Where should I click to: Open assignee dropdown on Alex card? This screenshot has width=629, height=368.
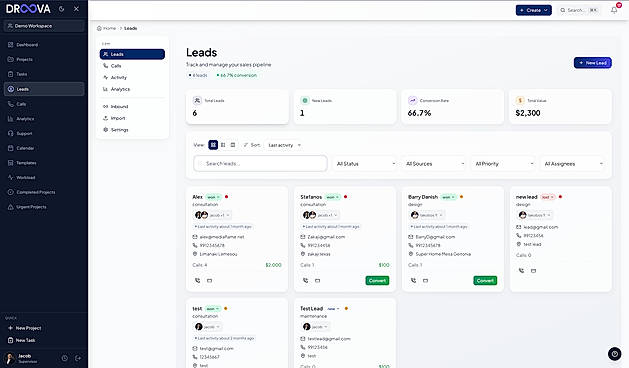pyautogui.click(x=213, y=215)
